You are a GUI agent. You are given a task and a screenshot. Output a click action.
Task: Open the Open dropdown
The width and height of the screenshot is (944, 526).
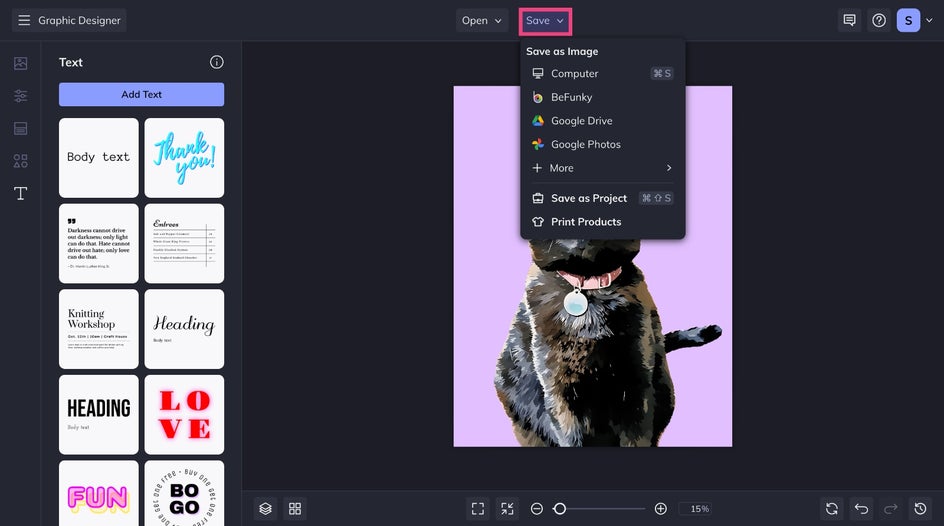(482, 20)
